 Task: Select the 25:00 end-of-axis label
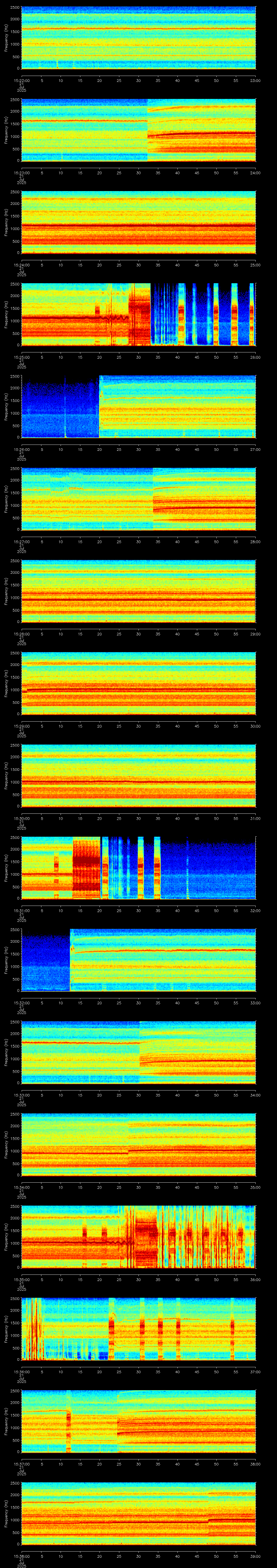(x=255, y=265)
